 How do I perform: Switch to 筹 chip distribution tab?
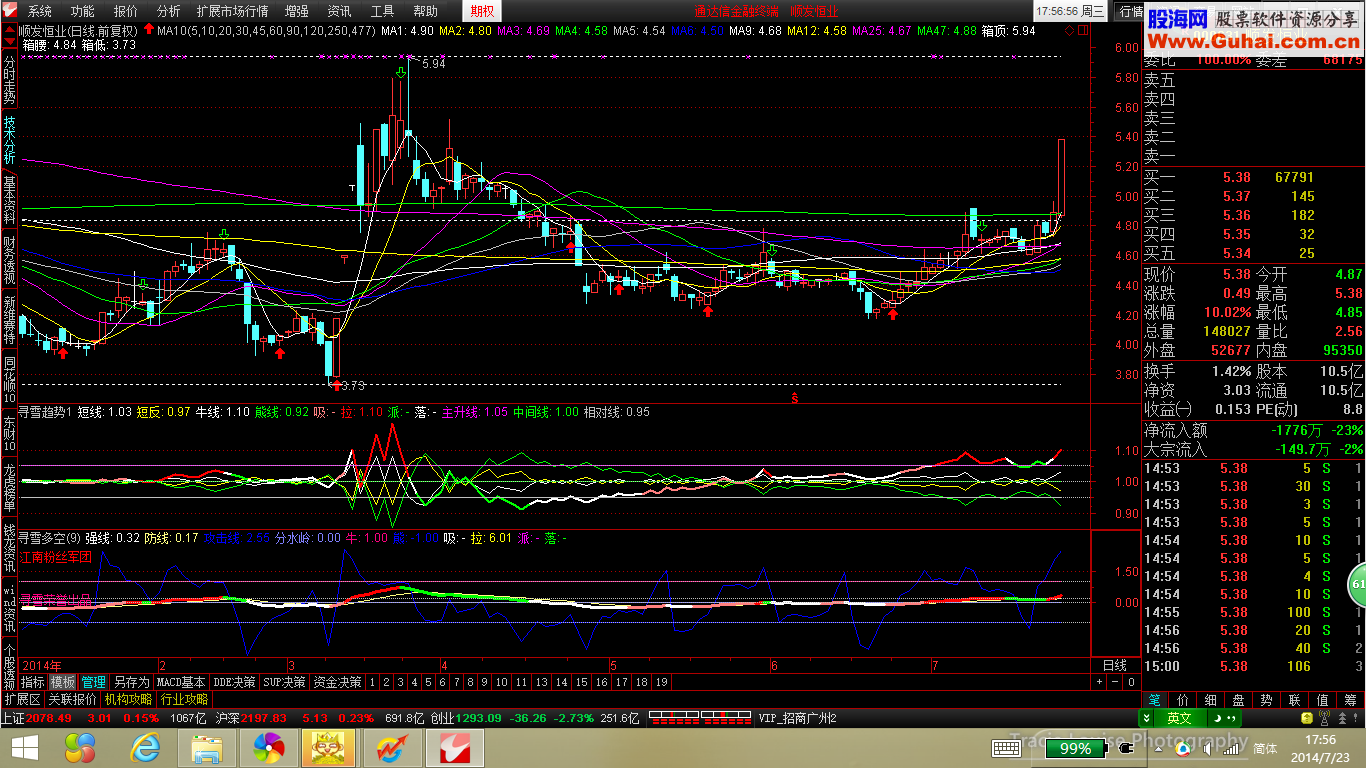click(x=1351, y=700)
